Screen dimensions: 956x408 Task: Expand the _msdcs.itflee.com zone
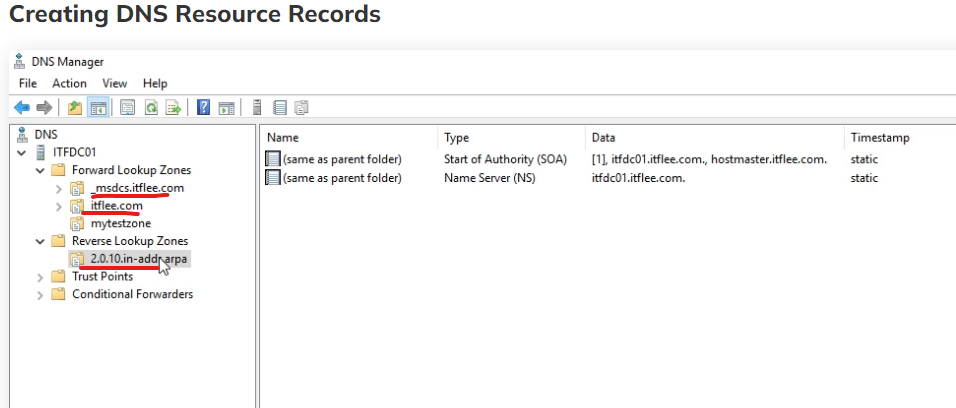pyautogui.click(x=59, y=188)
